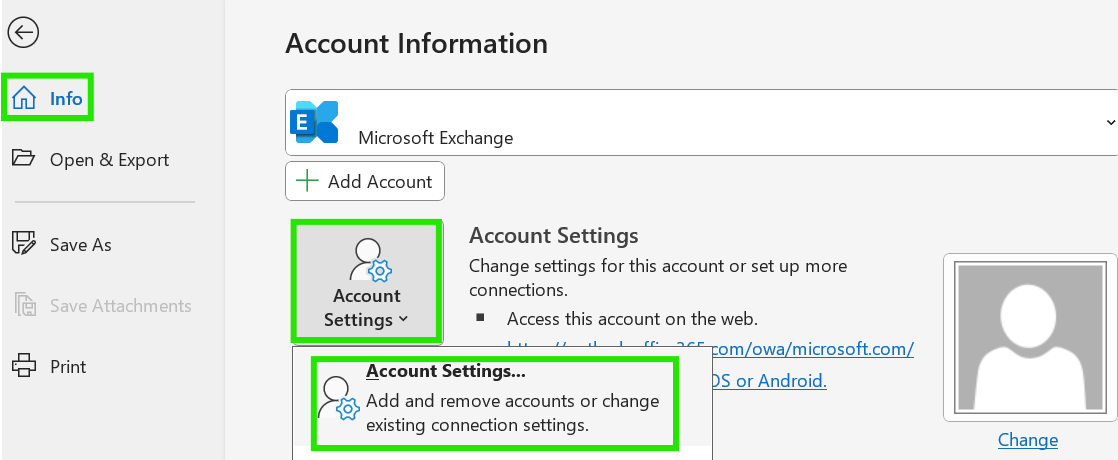Image resolution: width=1118 pixels, height=460 pixels.
Task: Click the Change link under profile photo
Action: tap(1027, 439)
